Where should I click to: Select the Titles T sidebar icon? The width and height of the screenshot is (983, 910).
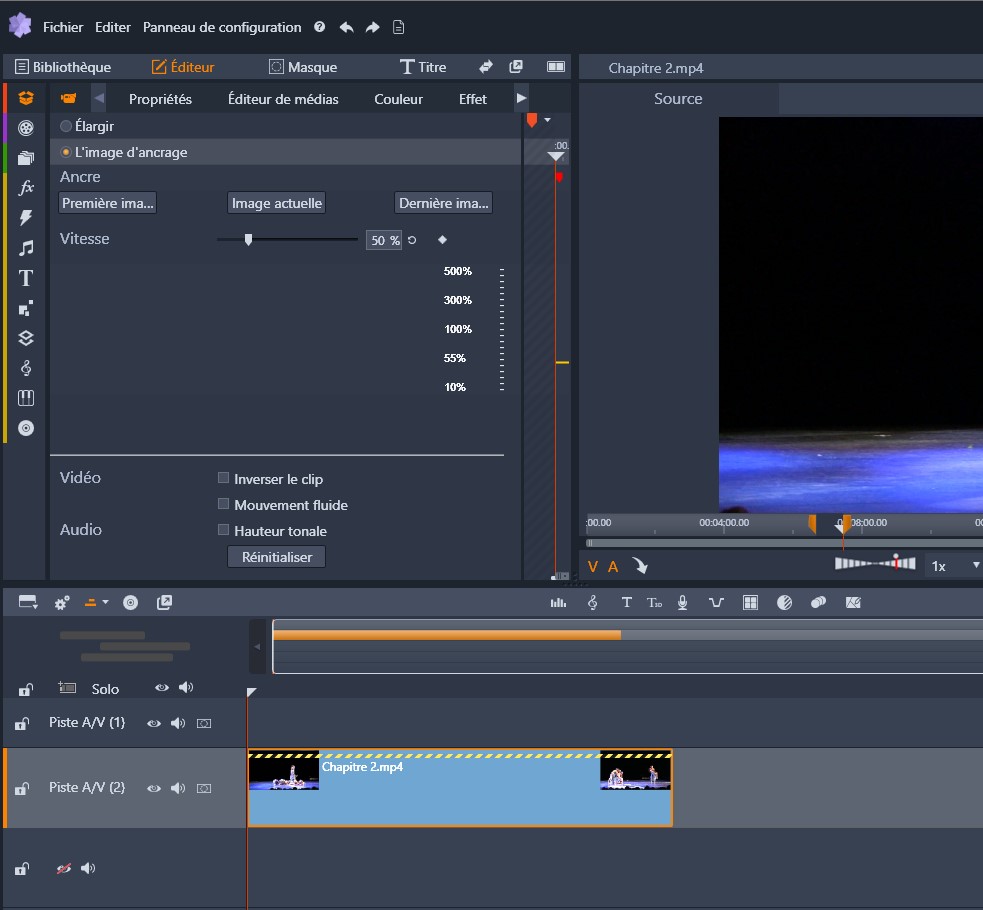pos(26,278)
